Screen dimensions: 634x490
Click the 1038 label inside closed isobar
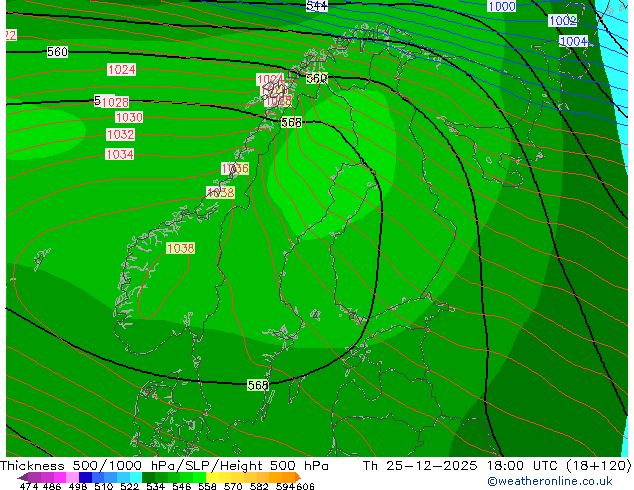(x=180, y=248)
